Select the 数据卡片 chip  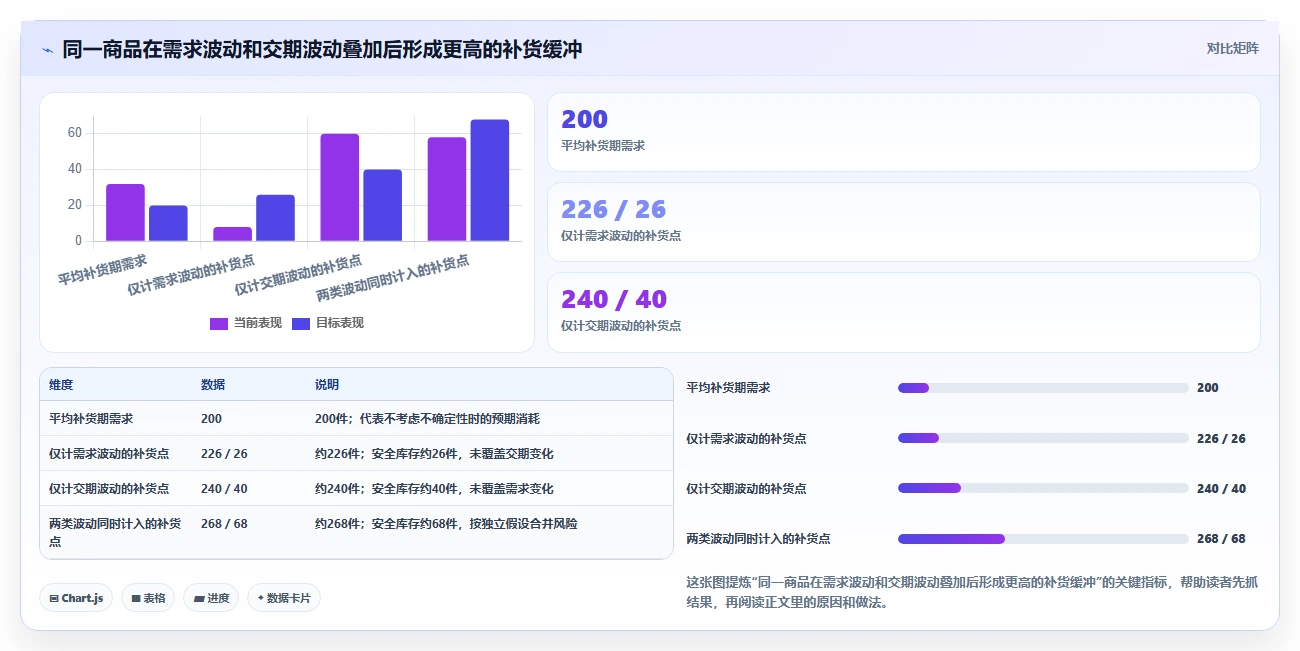tap(284, 598)
